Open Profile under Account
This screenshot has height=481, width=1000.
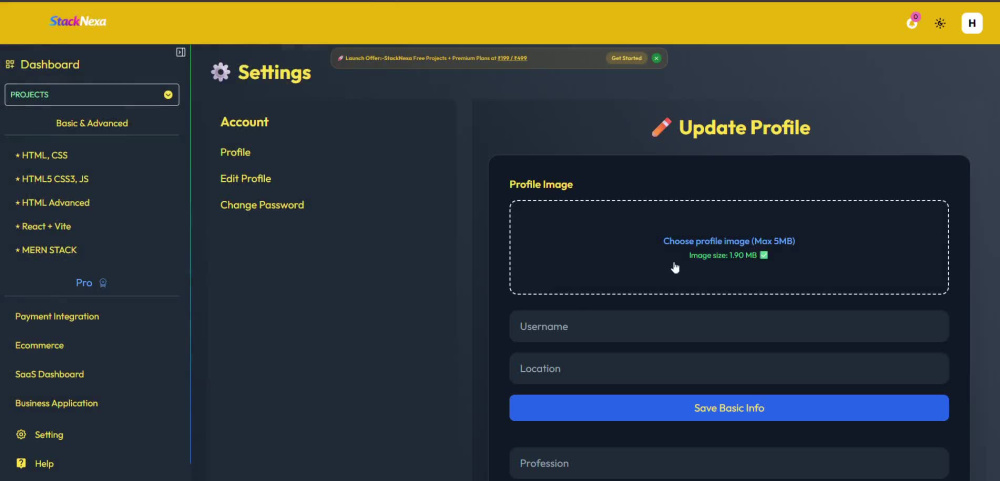[x=235, y=152]
